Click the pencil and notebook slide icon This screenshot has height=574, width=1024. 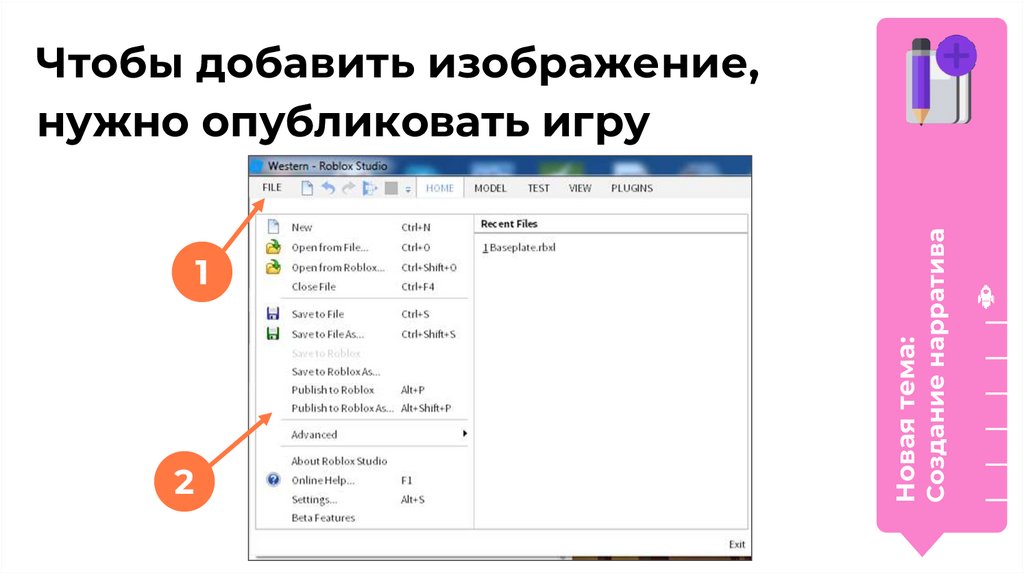coord(941,80)
